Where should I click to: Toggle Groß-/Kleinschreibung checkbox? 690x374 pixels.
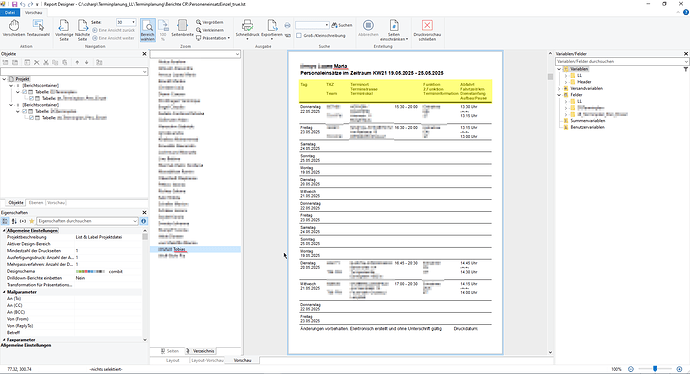(x=299, y=36)
